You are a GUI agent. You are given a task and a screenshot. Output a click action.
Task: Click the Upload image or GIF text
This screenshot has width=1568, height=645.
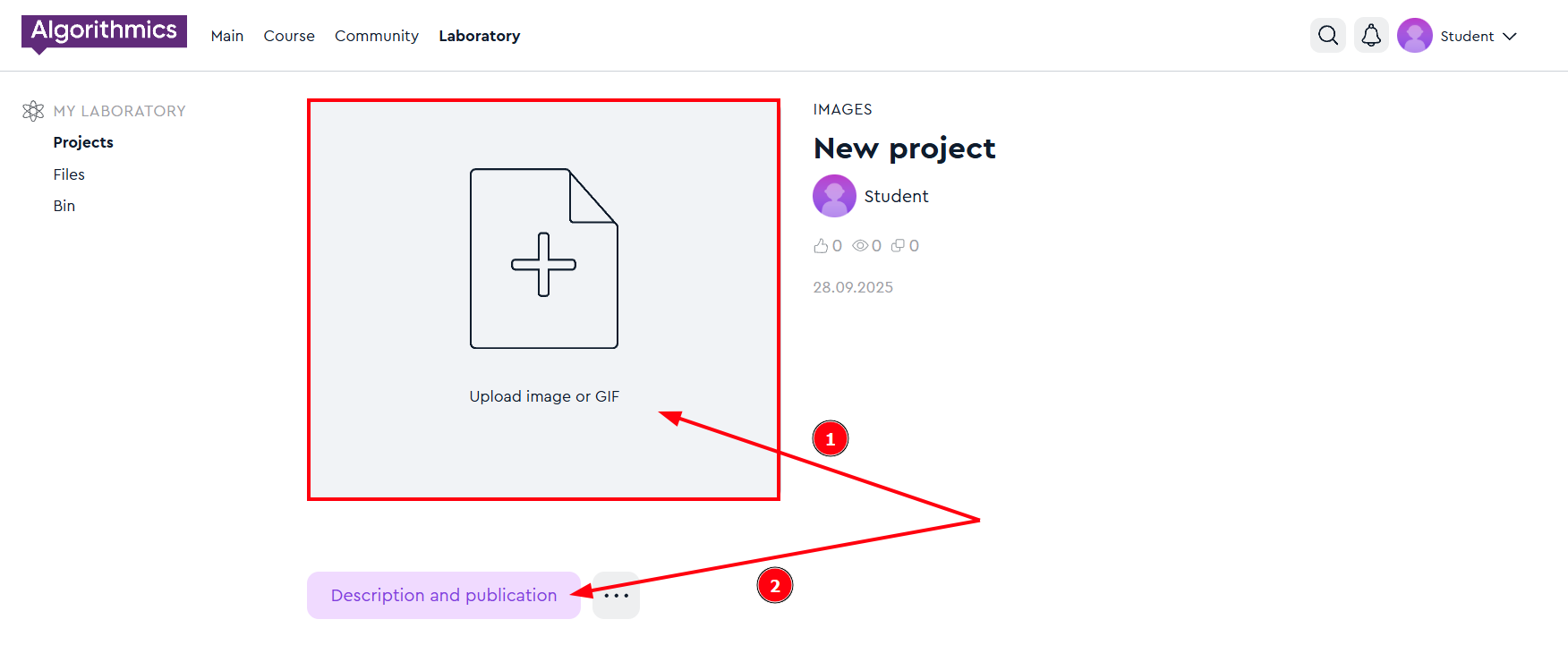tap(544, 396)
